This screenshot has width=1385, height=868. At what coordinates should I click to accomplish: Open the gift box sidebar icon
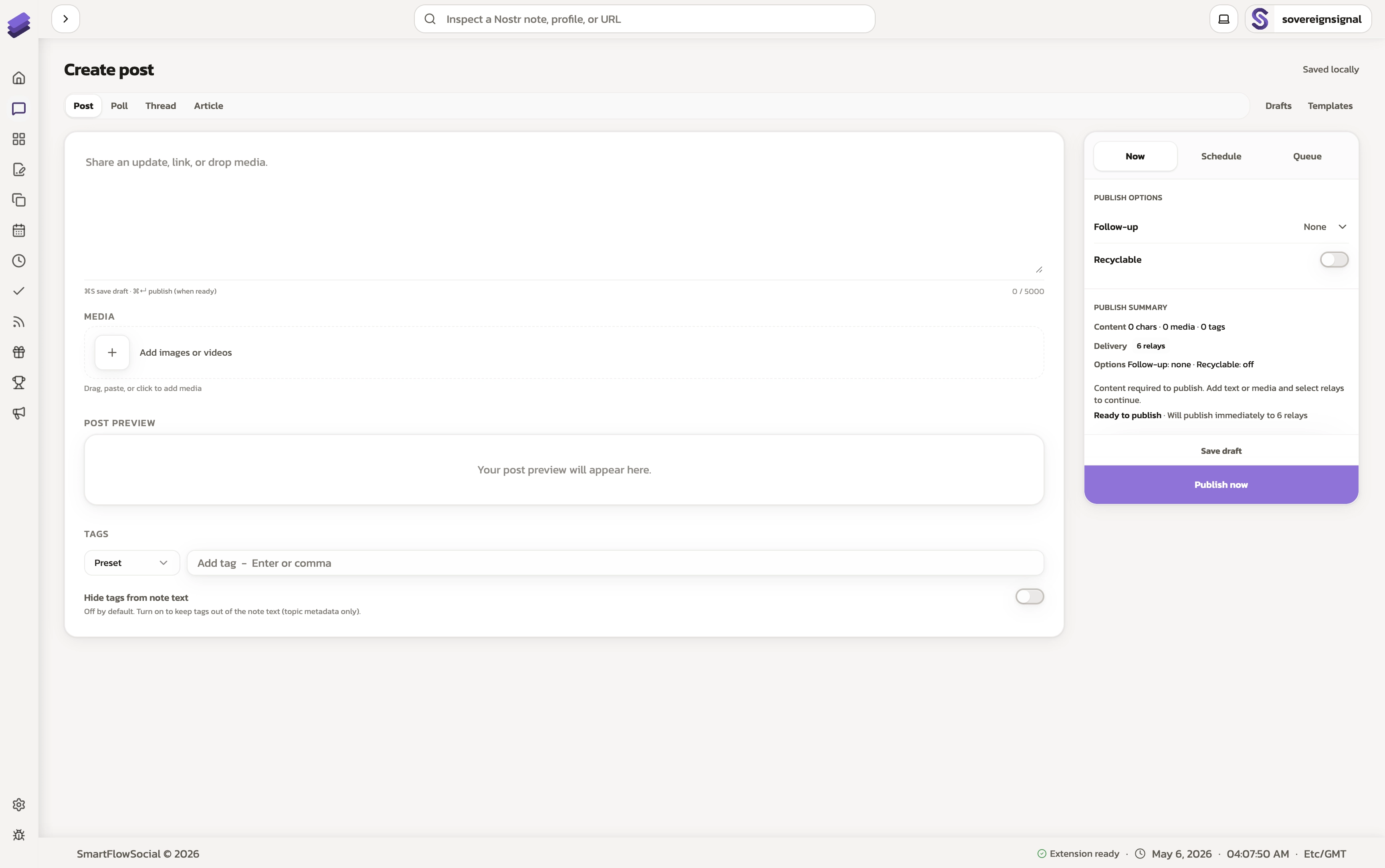[19, 352]
